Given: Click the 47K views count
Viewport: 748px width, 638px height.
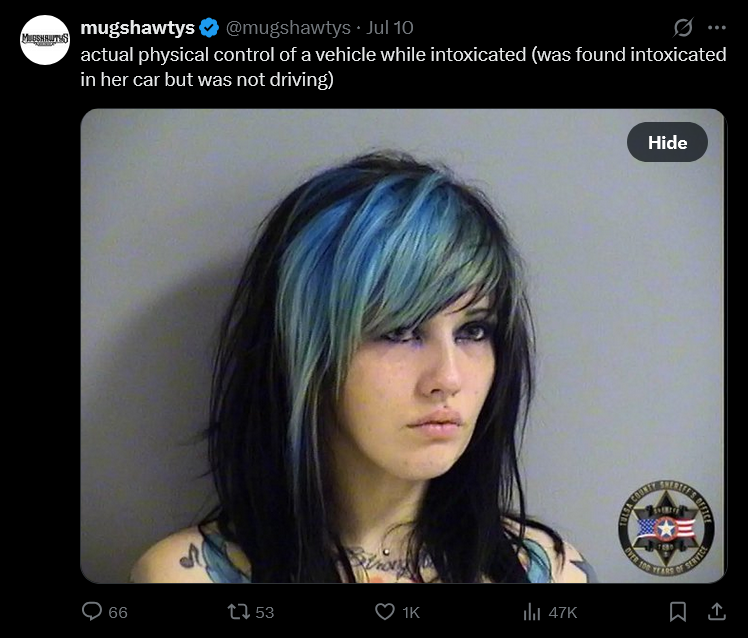Looking at the screenshot, I should [563, 612].
